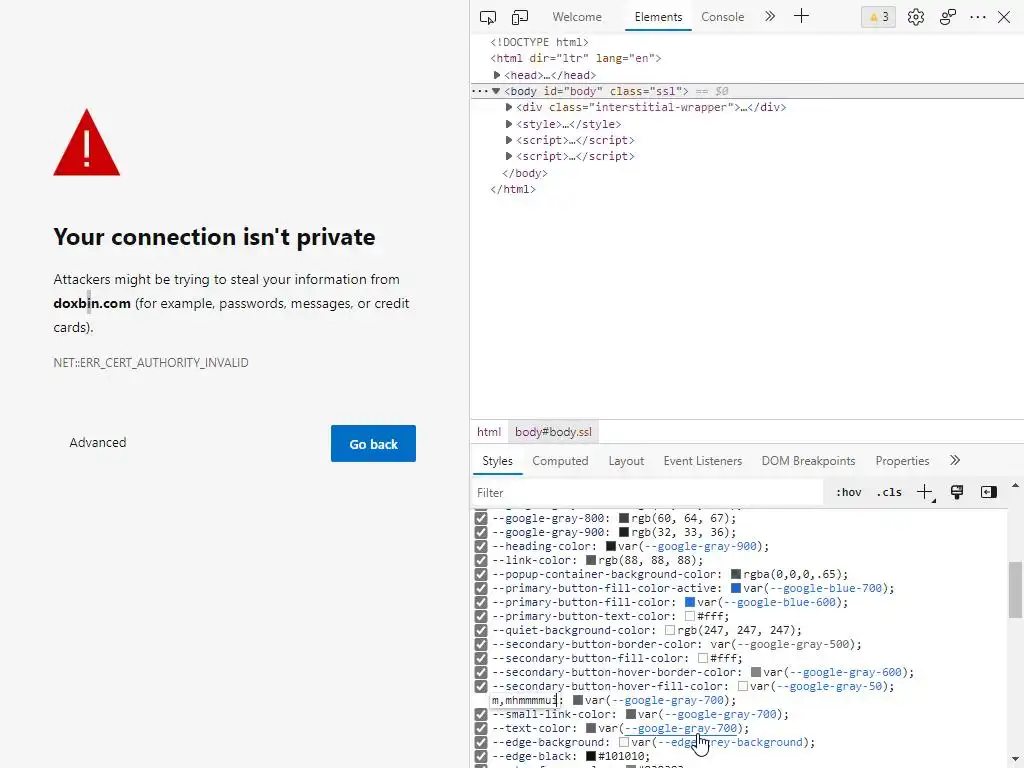Open the --primary-button-fill-color blue swatch
This screenshot has width=1024, height=768.
tap(690, 602)
